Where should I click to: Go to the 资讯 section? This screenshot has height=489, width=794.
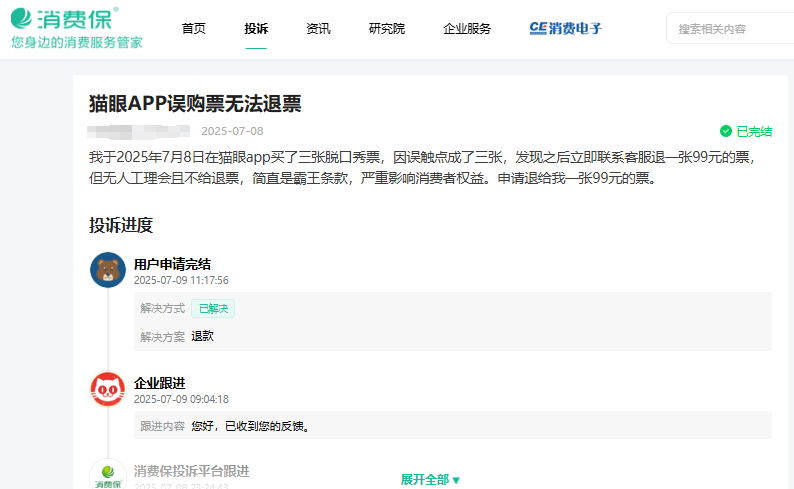pos(319,29)
